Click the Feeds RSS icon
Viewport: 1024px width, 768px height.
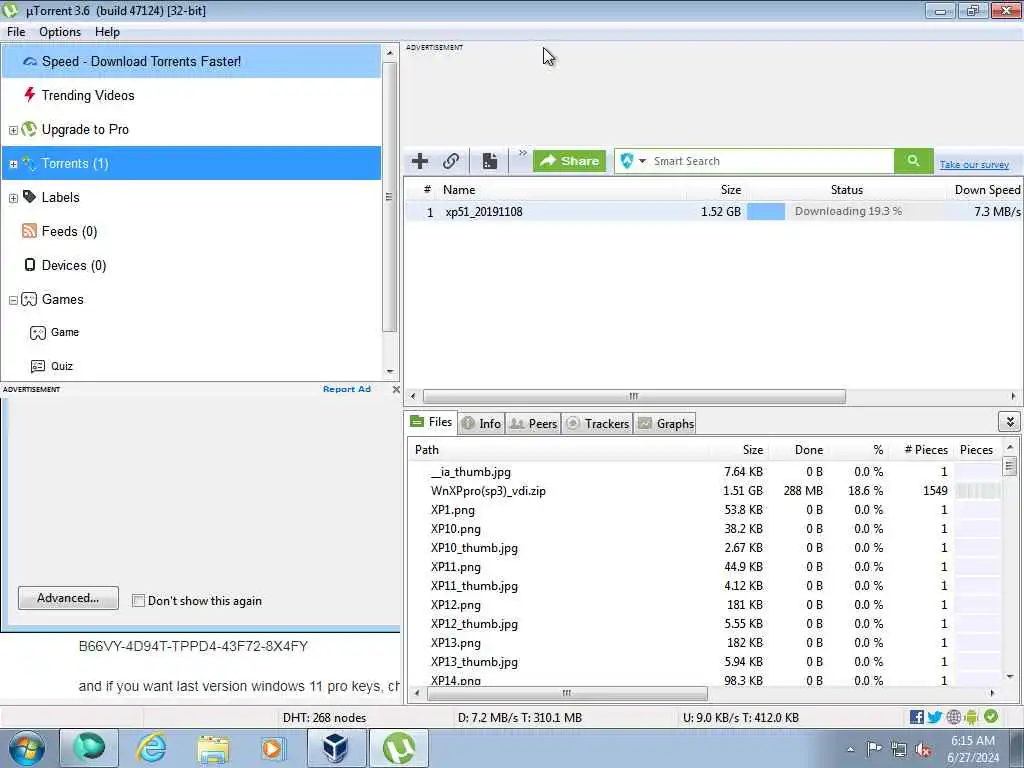29,231
